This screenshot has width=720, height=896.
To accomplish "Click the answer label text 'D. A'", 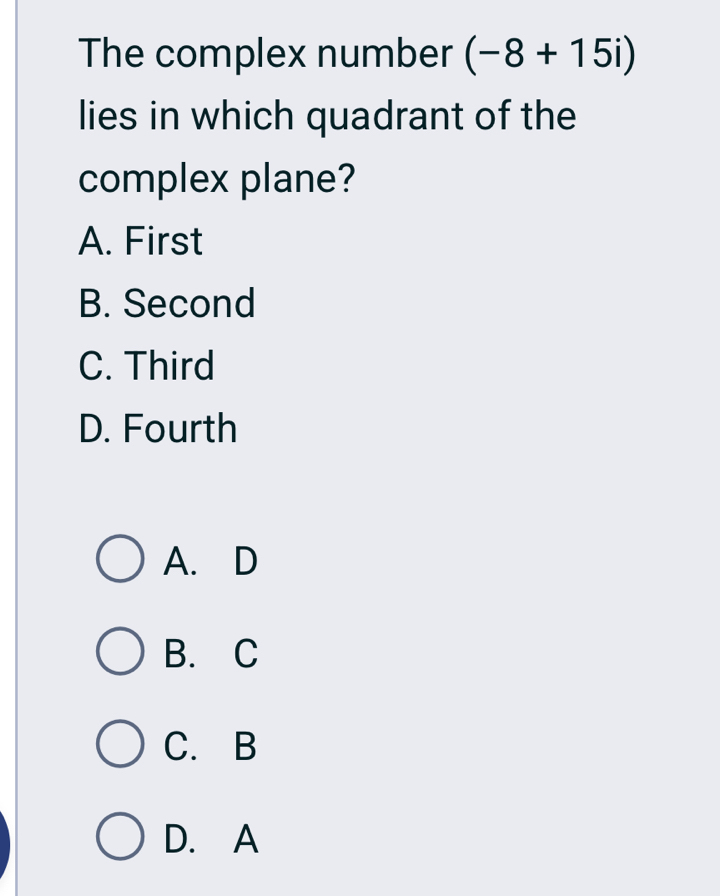I will click(211, 838).
